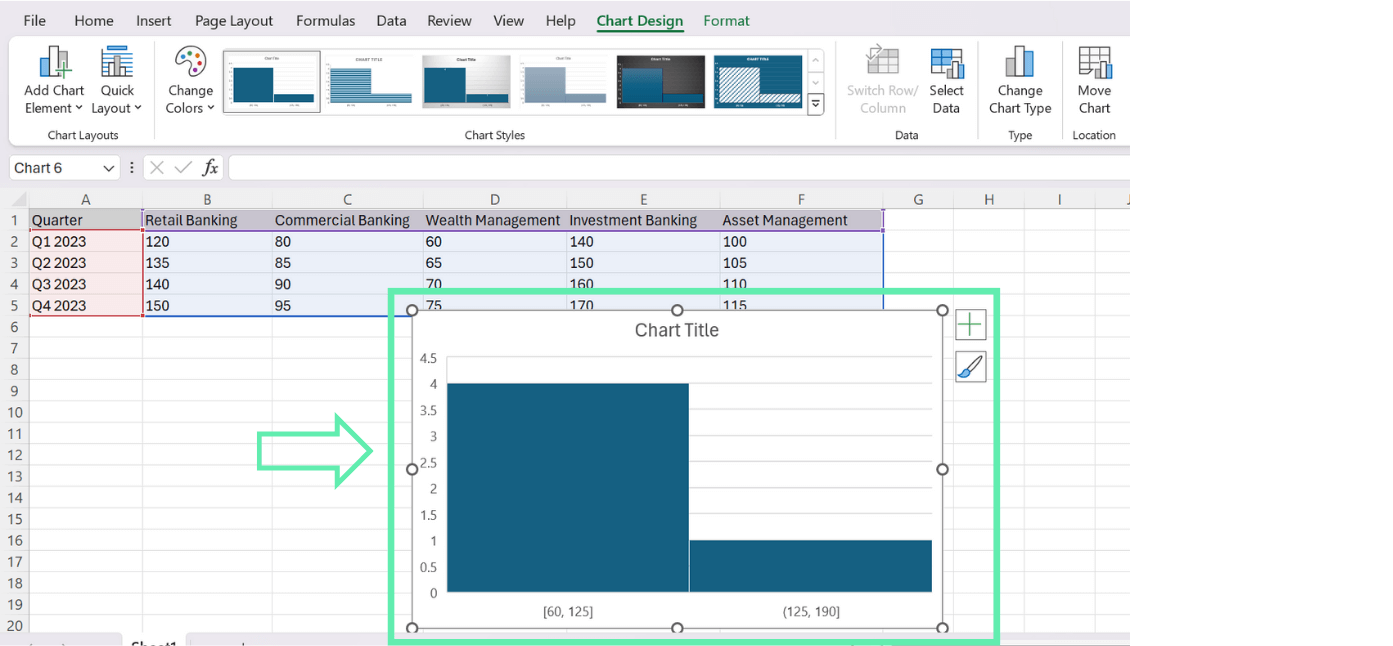
Task: Open the Chart Elements plus button beside the chart
Action: pos(970,324)
